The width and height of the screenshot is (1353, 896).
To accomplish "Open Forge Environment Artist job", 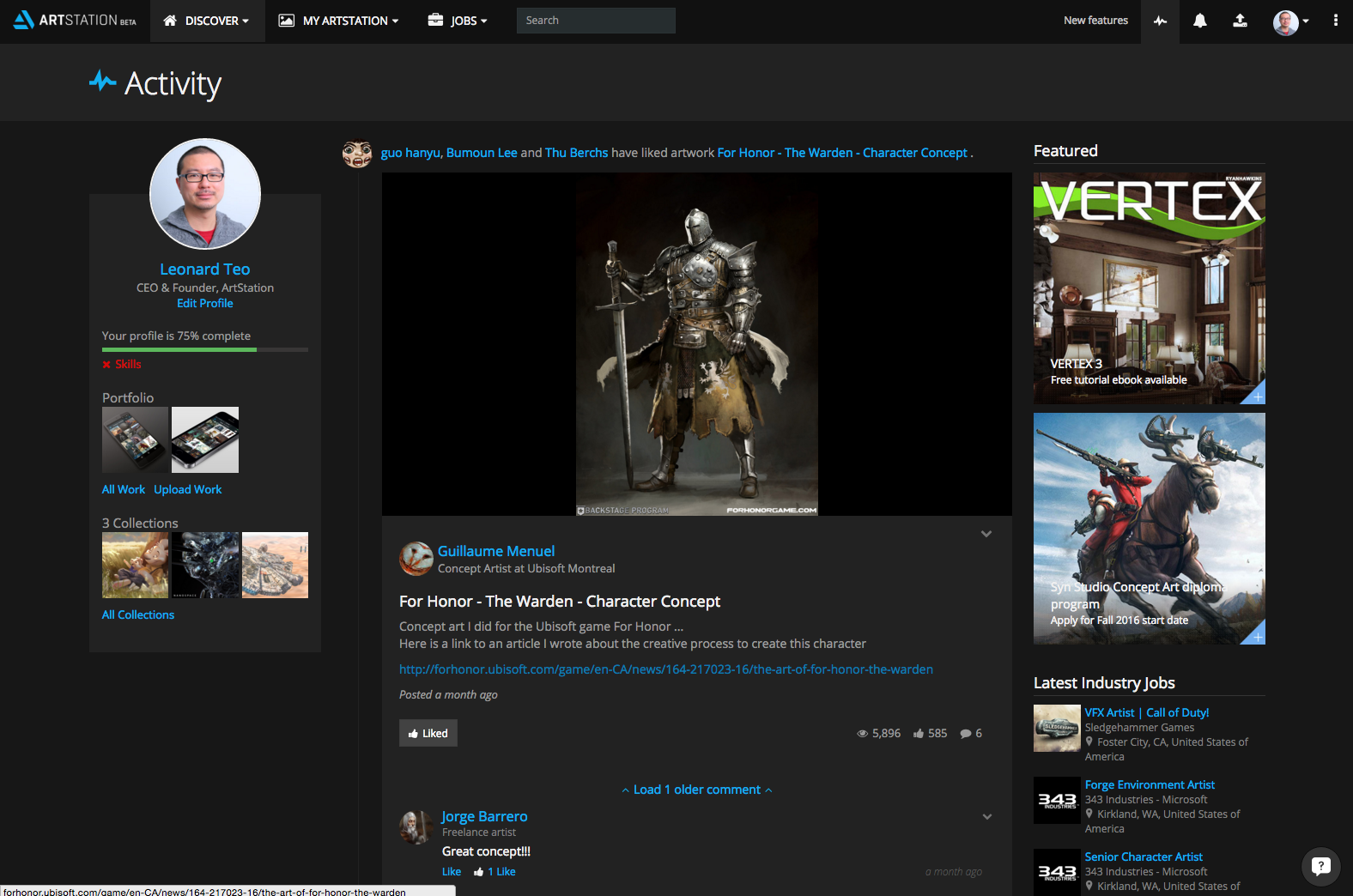I will [x=1150, y=784].
